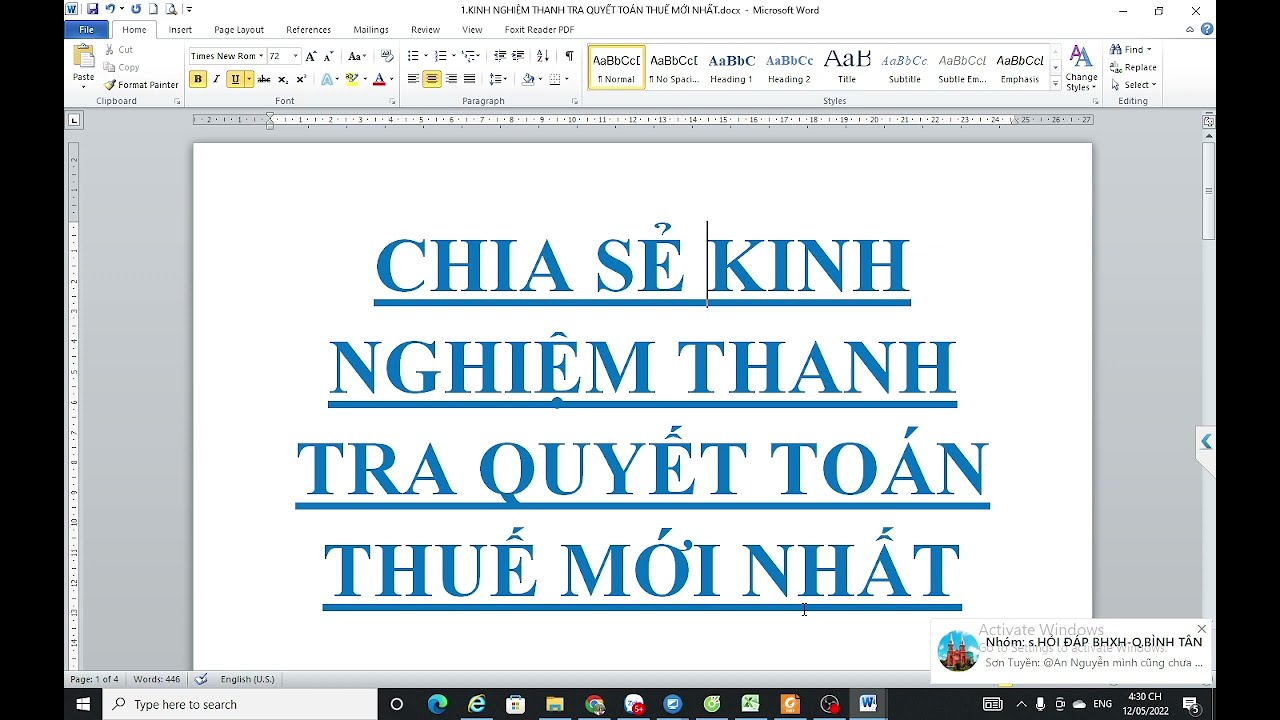Apply the red font color
Image resolution: width=1280 pixels, height=720 pixels.
(379, 79)
